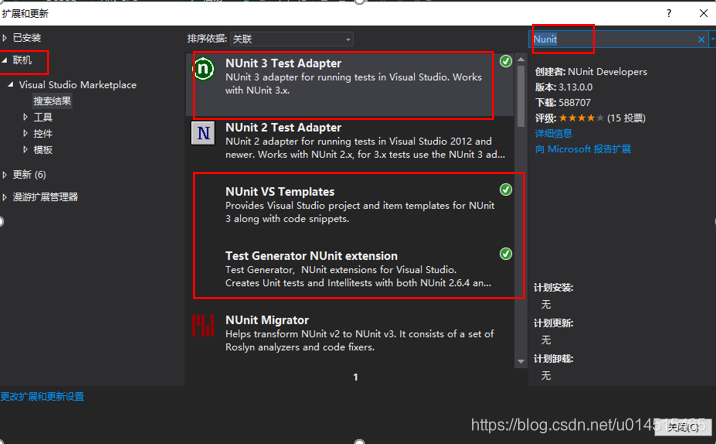Open the search box dropdown arrow
Viewport: 716px width, 444px height.
point(712,39)
